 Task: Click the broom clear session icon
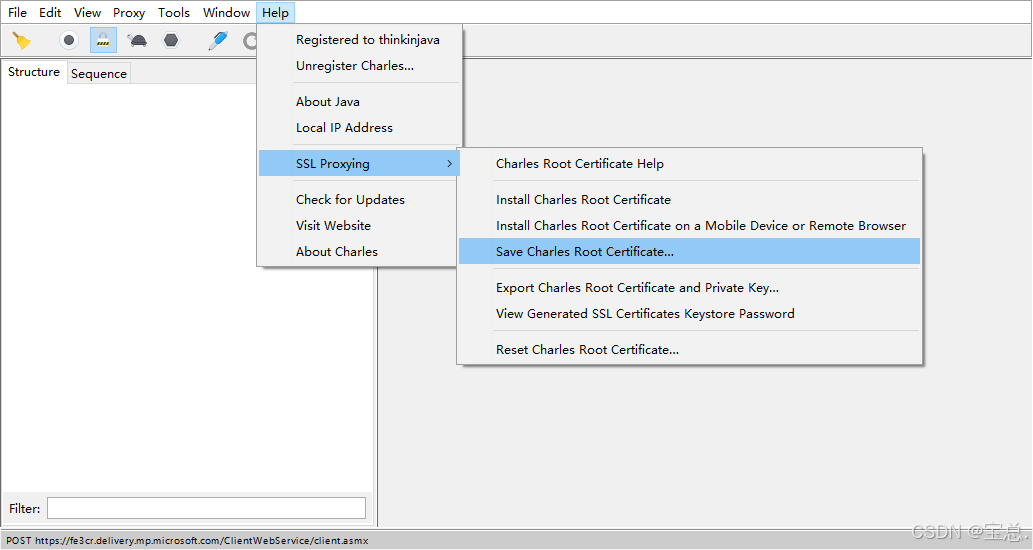[22, 41]
